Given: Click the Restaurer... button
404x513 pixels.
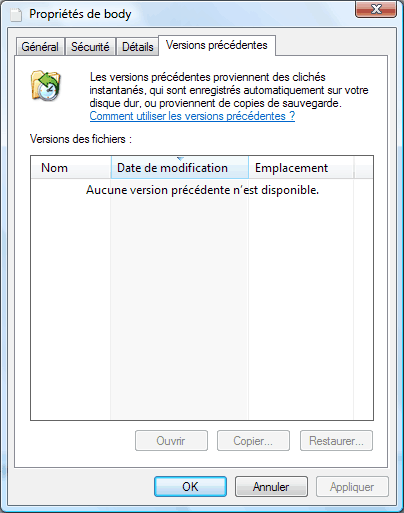Looking at the screenshot, I should pyautogui.click(x=336, y=441).
